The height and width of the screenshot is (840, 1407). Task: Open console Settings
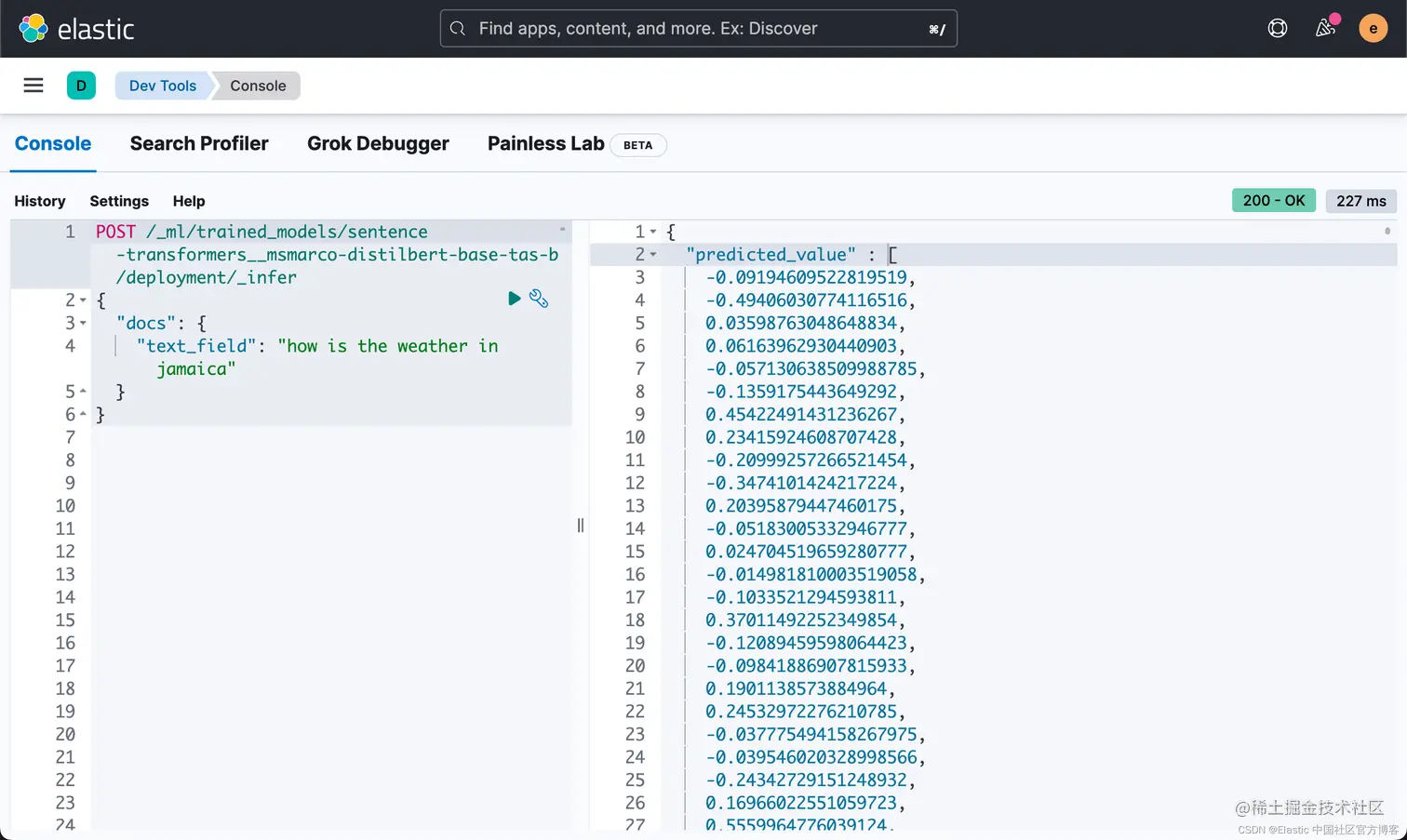[119, 201]
